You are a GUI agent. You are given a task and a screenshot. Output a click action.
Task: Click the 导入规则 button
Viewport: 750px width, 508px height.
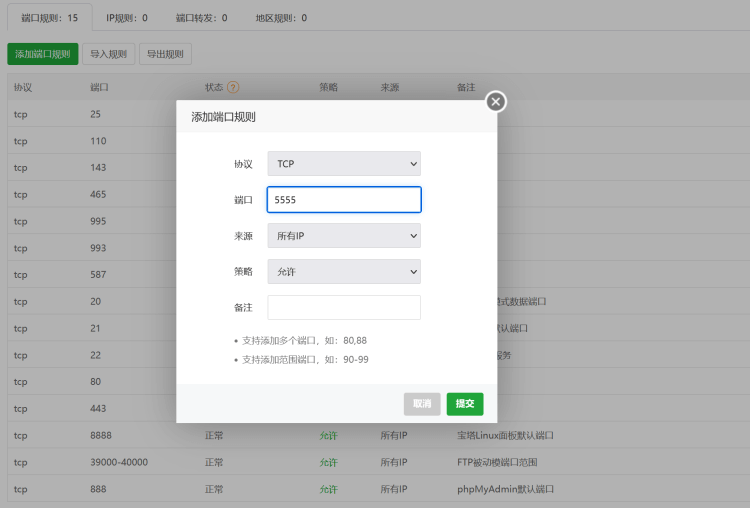click(x=109, y=54)
